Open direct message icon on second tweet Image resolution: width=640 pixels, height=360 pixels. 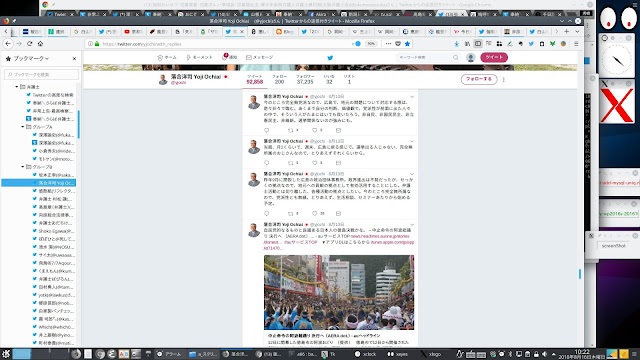338,163
